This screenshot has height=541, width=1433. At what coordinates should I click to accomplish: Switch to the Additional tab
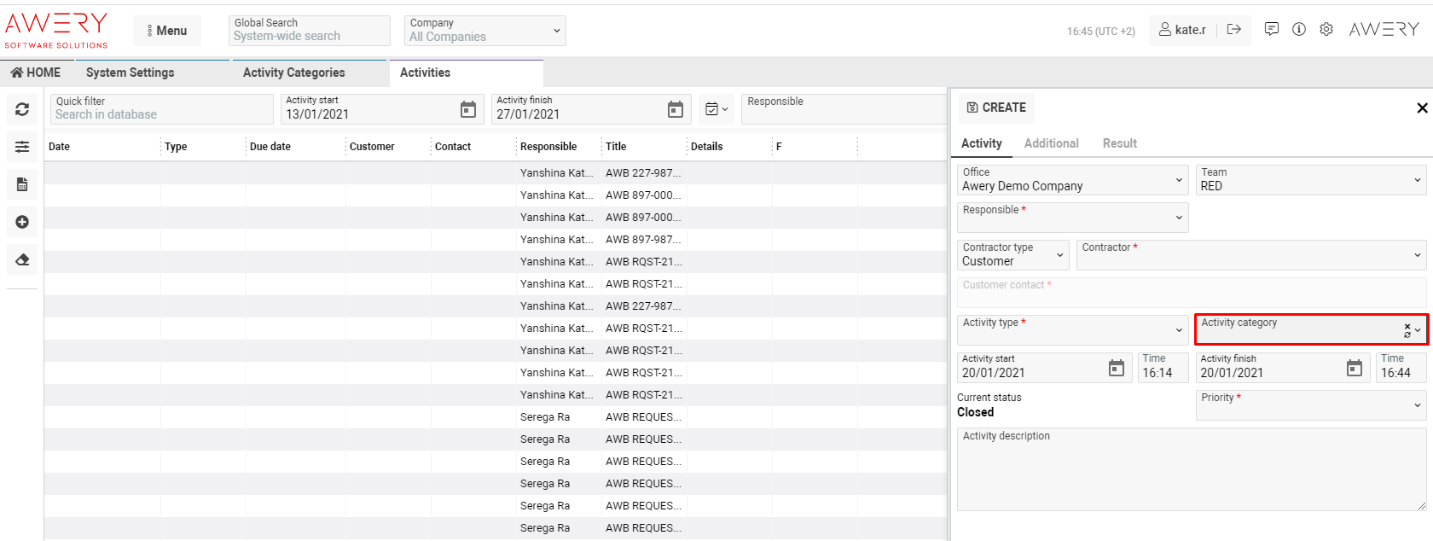click(x=1051, y=143)
